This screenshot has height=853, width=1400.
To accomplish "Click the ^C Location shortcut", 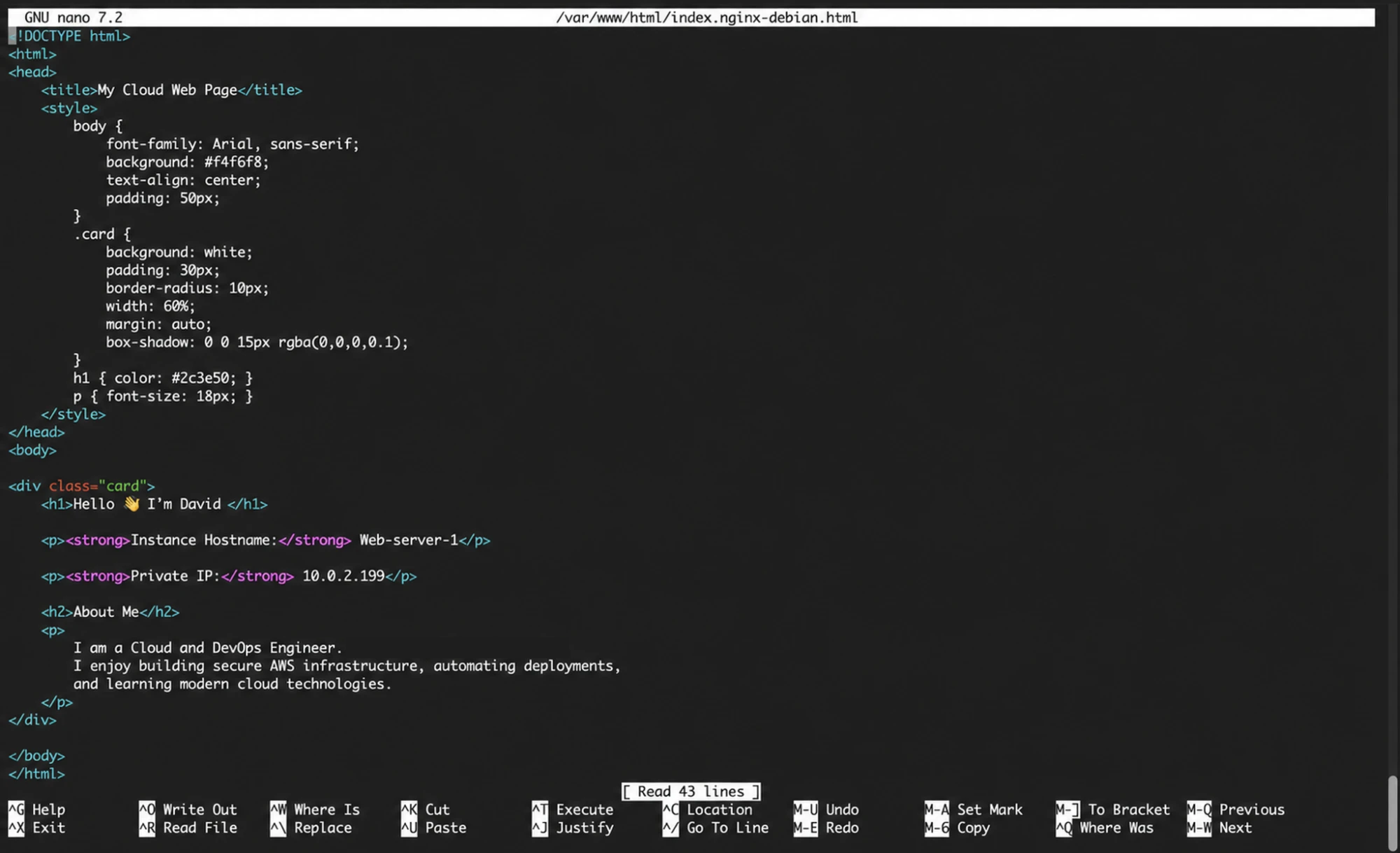I will tap(708, 810).
